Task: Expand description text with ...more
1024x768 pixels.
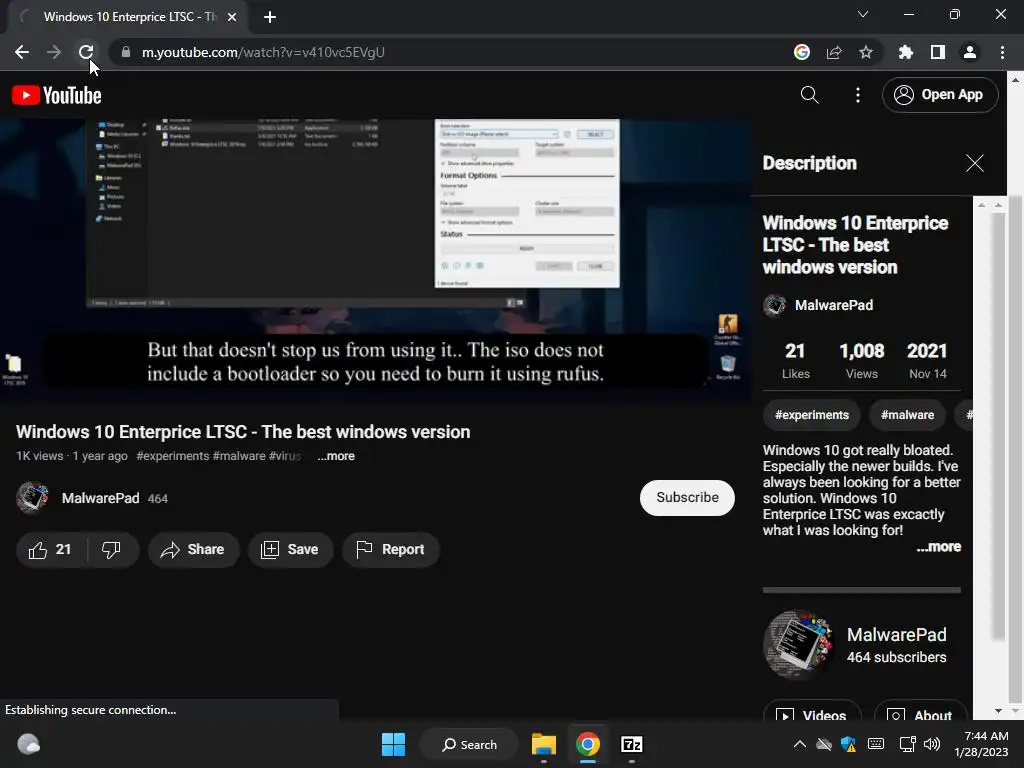Action: pos(938,547)
